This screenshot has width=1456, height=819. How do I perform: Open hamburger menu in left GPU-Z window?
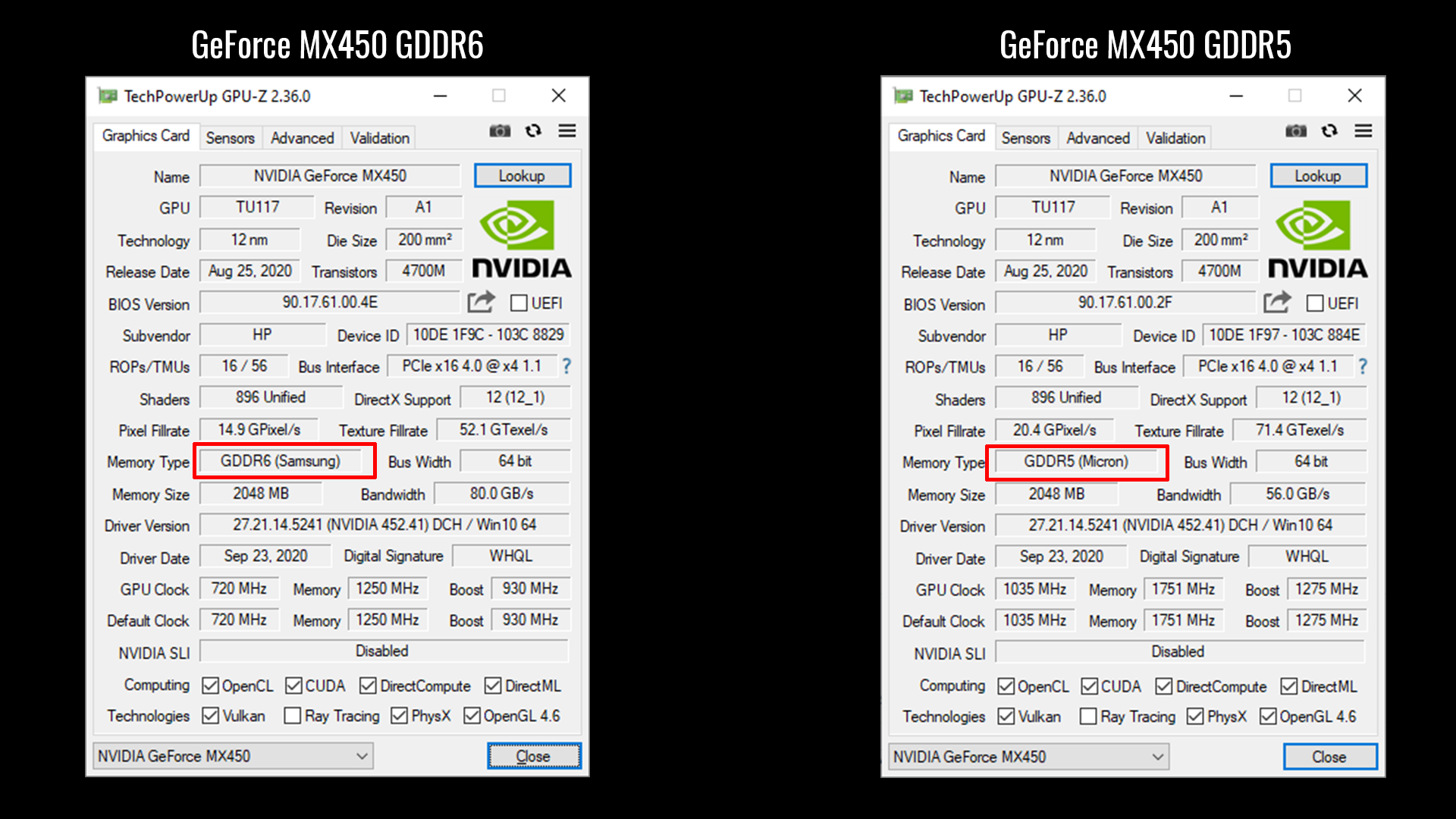(x=567, y=130)
